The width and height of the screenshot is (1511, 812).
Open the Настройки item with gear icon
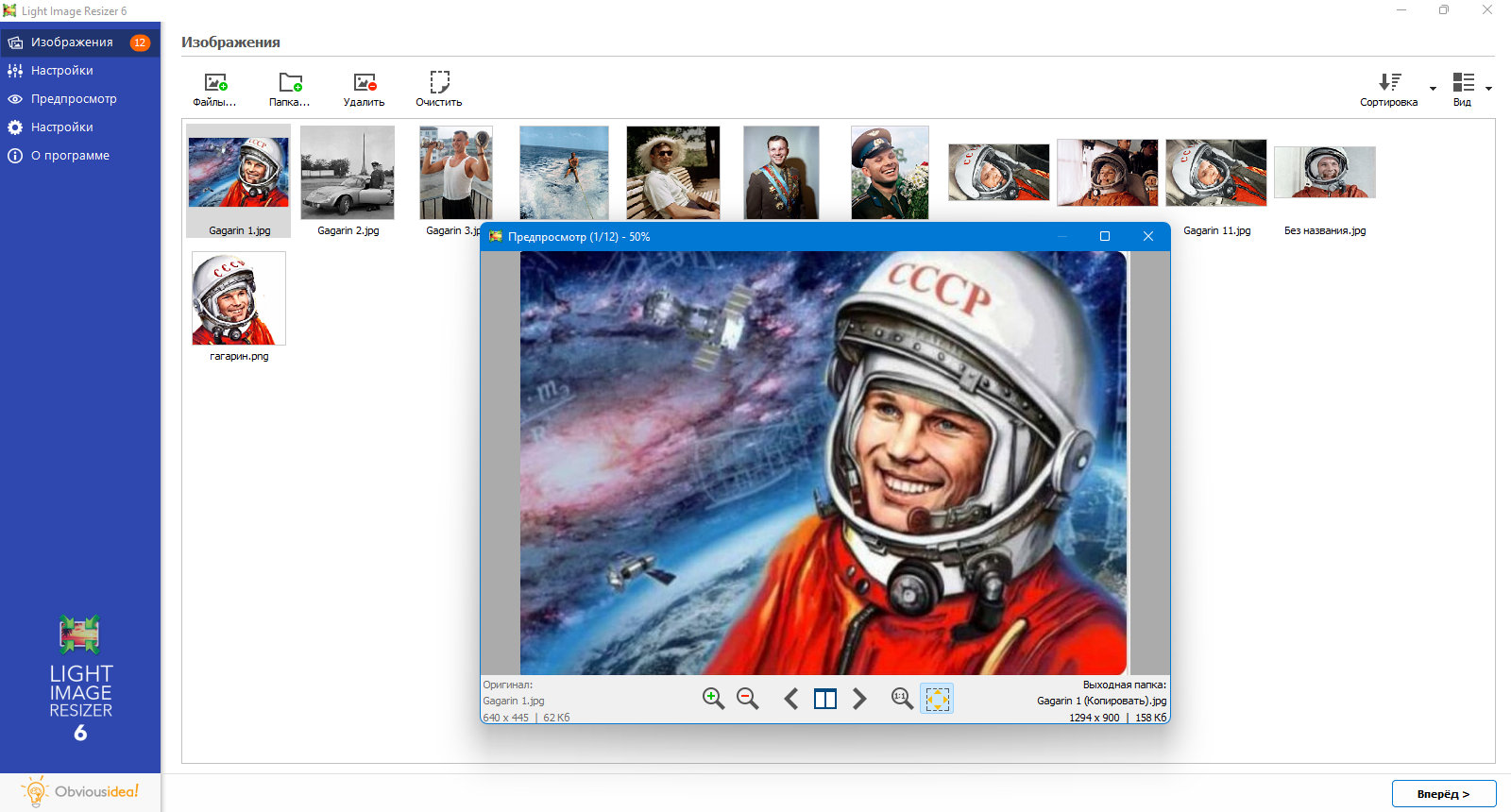click(x=80, y=127)
